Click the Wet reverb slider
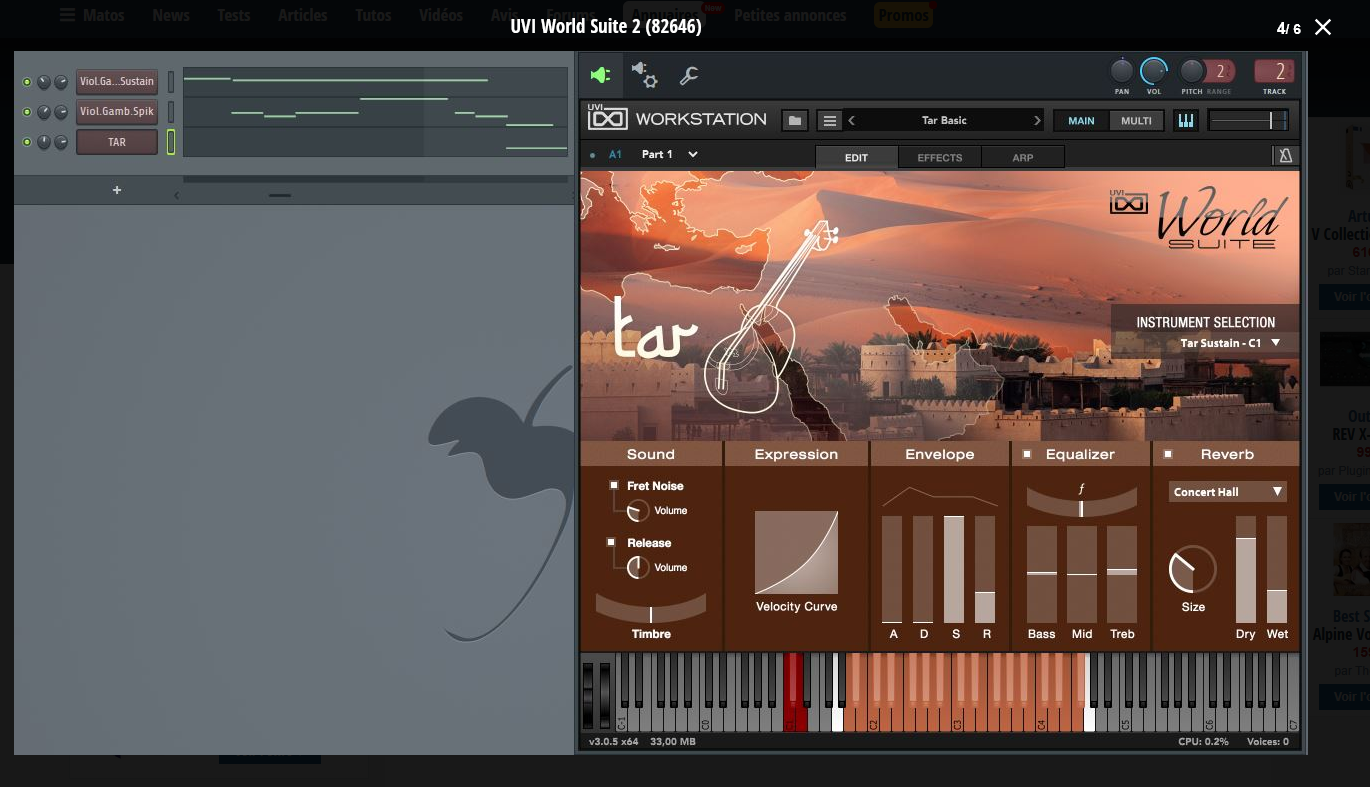 1277,569
